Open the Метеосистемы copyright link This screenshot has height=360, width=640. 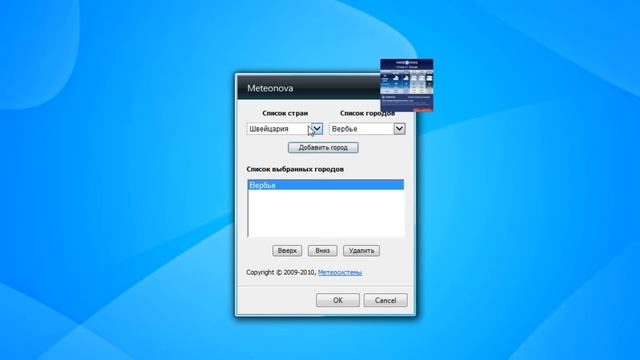point(340,272)
